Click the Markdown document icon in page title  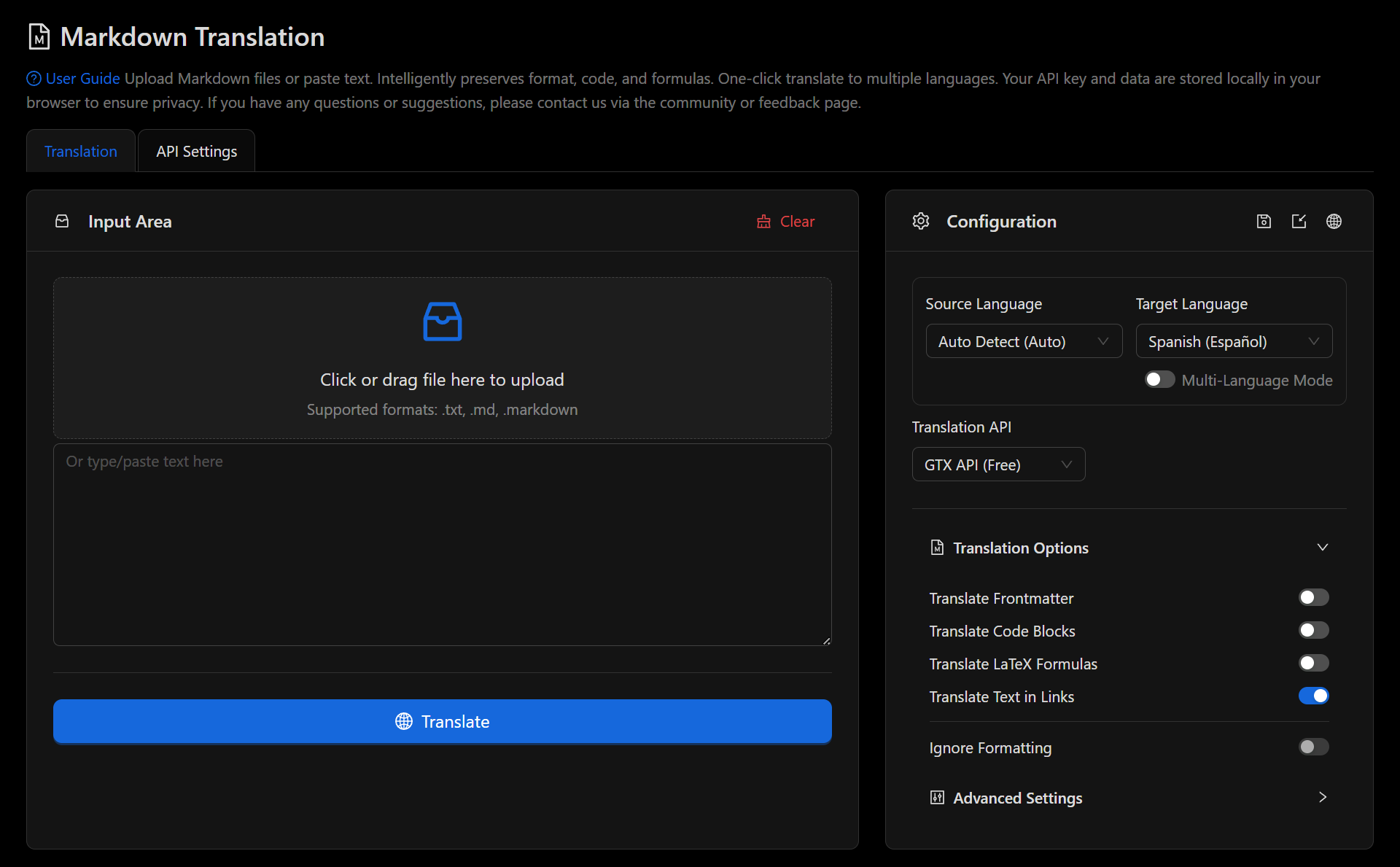point(39,36)
